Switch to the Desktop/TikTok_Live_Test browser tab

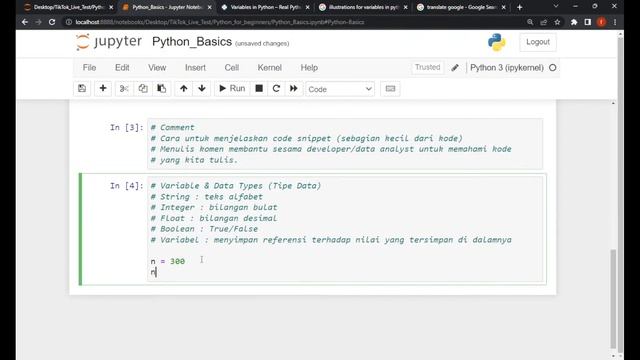click(67, 7)
